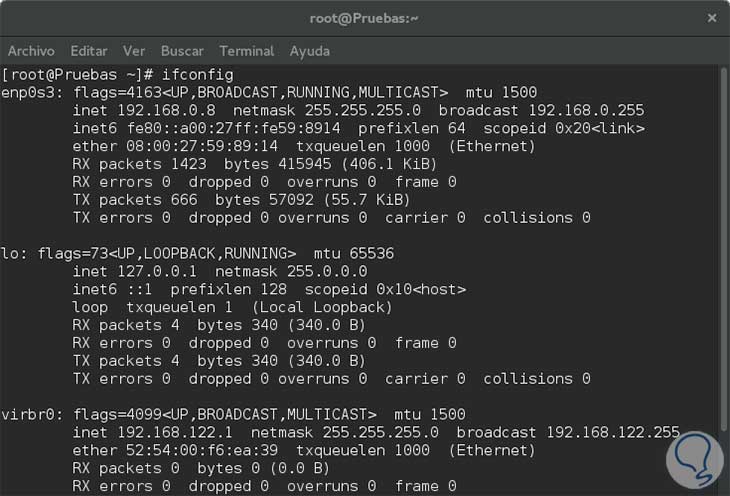
Task: Click the lo loopback interface name
Action: (10, 253)
